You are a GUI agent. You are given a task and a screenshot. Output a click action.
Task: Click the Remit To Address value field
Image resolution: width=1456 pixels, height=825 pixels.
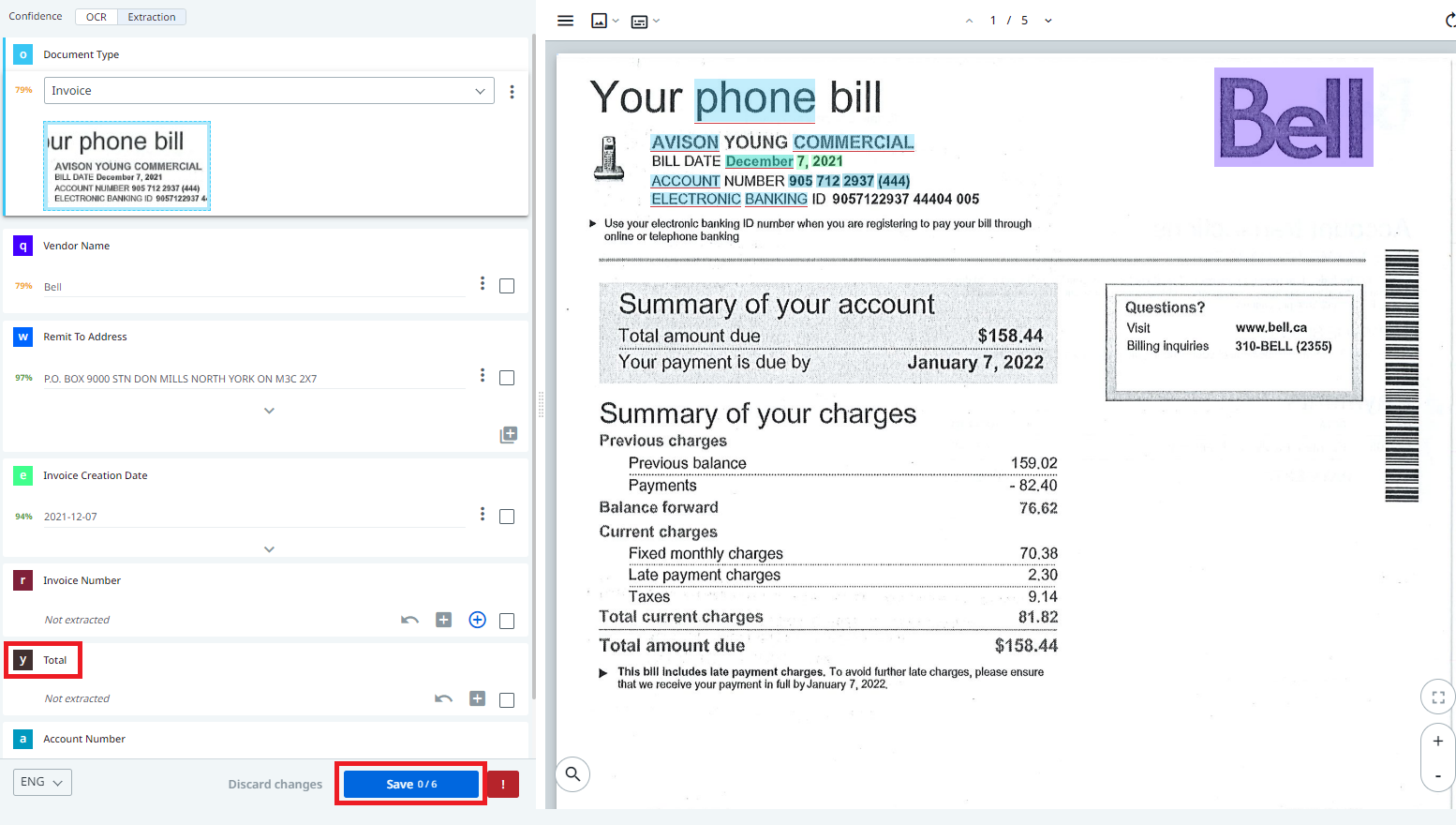[x=254, y=379]
